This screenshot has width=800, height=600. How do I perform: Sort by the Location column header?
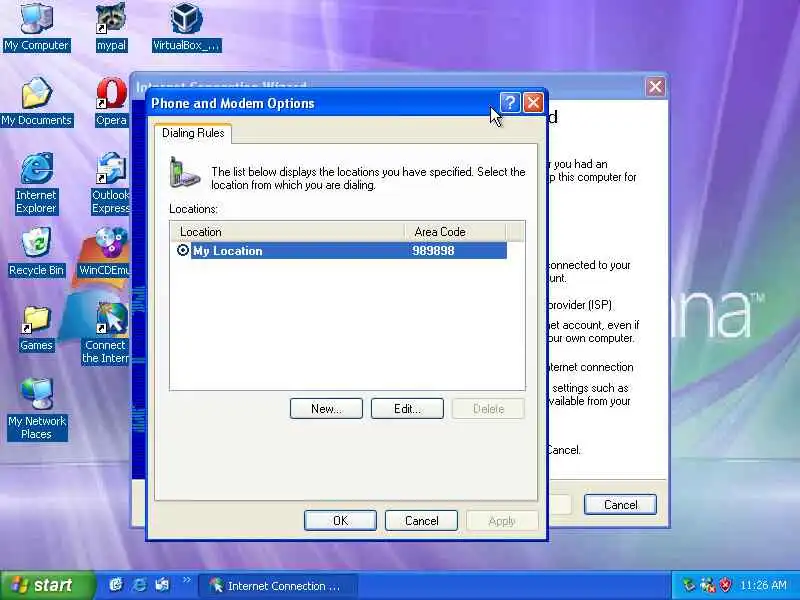pyautogui.click(x=288, y=232)
